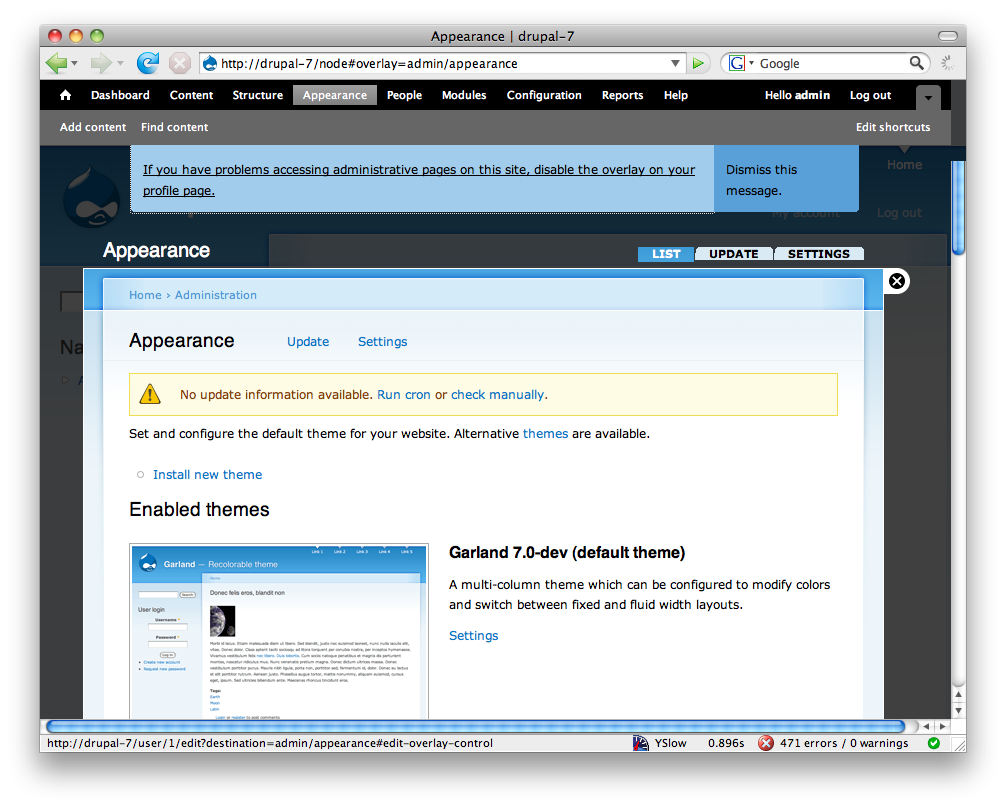Open YSlow from the status bar
Viewport: 1006px width, 807px height.
(x=660, y=743)
